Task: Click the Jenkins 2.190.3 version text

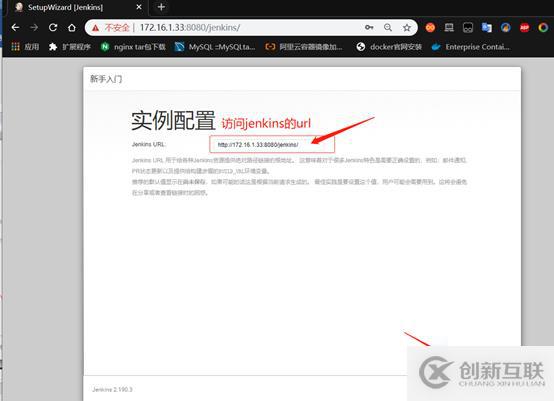Action: (x=112, y=389)
